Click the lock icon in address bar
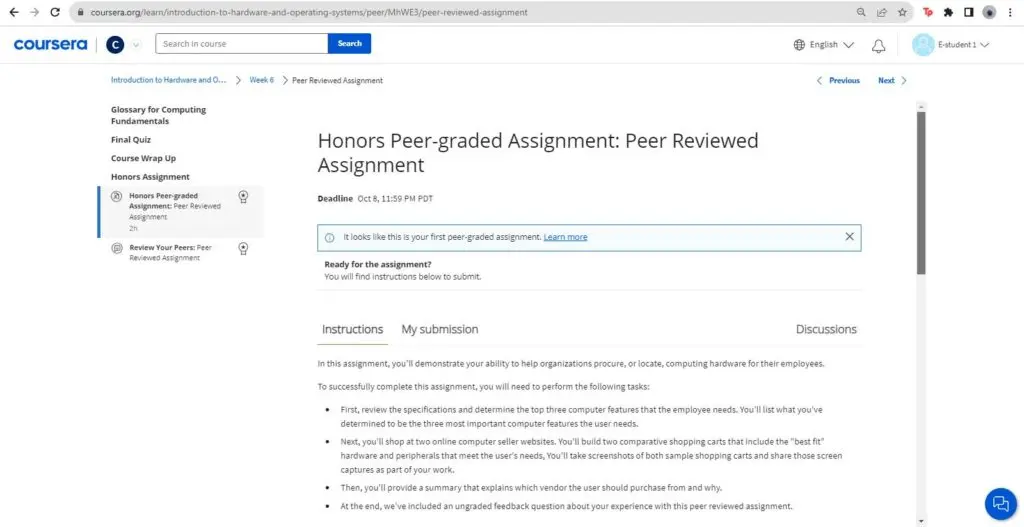1024x527 pixels. 80,12
